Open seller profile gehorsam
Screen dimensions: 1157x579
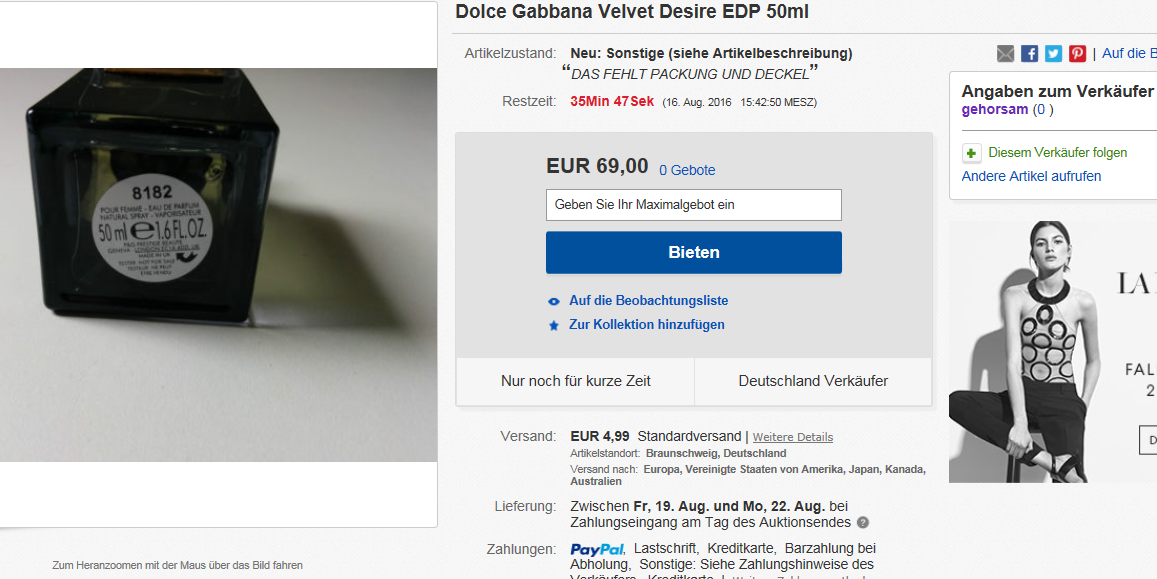(995, 110)
